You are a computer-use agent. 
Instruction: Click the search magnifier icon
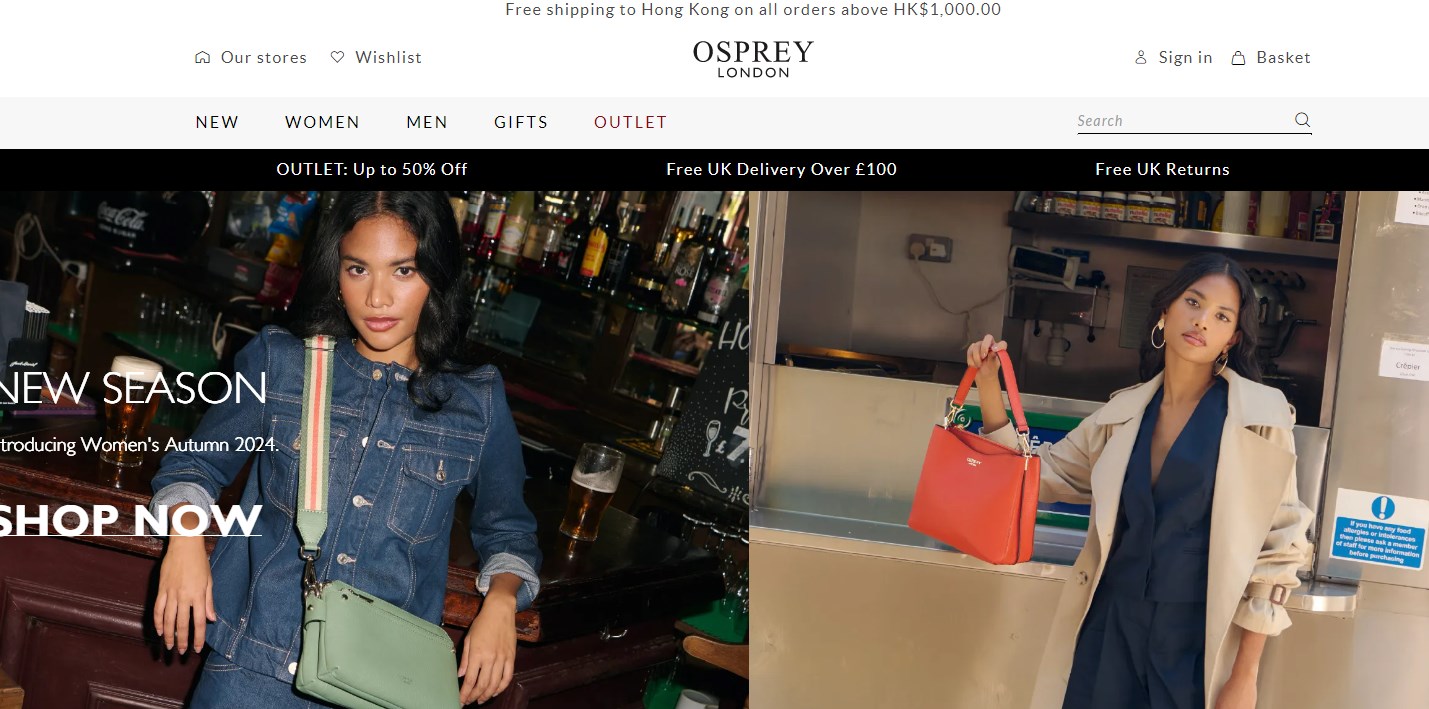[1303, 120]
